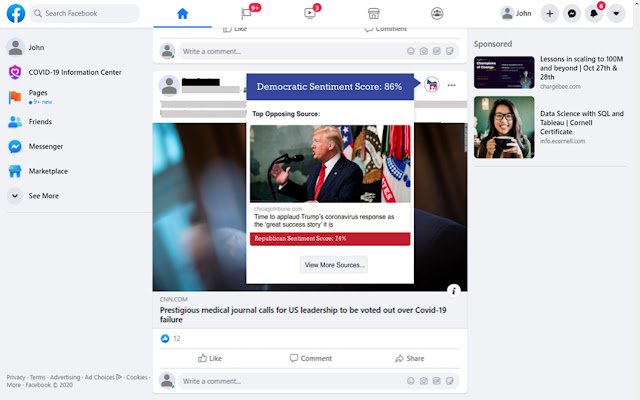Add GIF in top comment box
The image size is (640, 400).
pos(437,51)
